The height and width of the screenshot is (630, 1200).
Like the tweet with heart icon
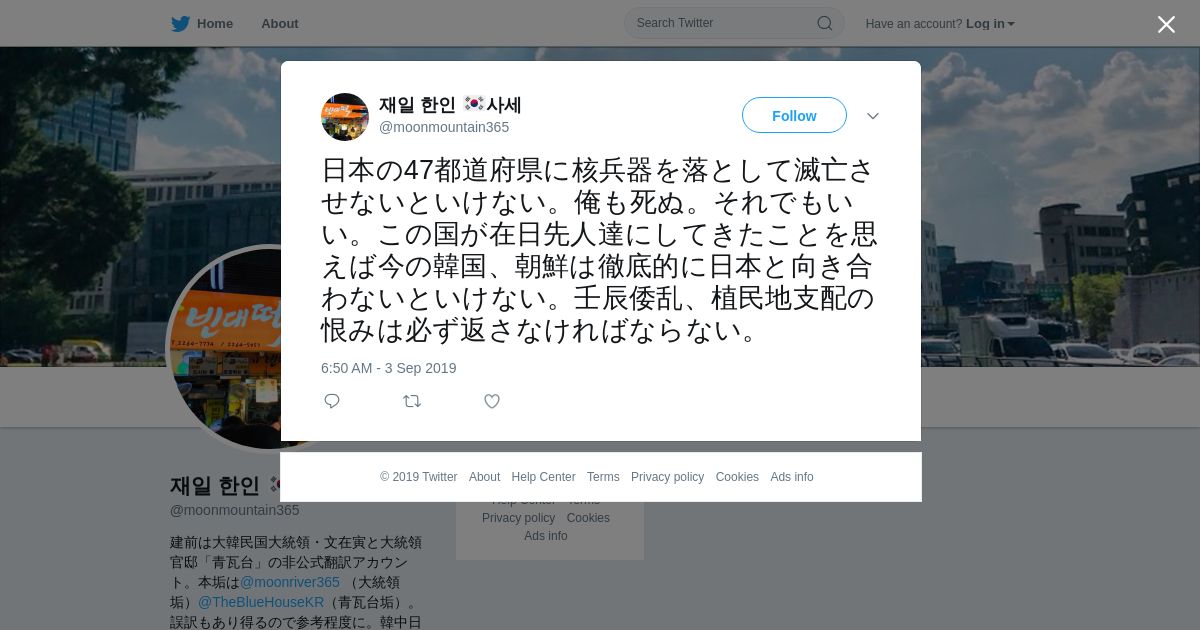492,401
